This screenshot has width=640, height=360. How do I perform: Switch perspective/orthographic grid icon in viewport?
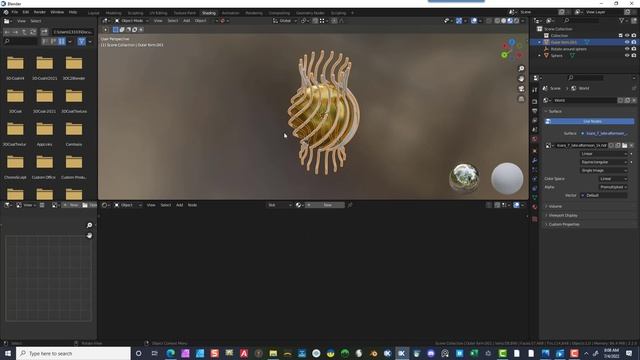pyautogui.click(x=521, y=99)
